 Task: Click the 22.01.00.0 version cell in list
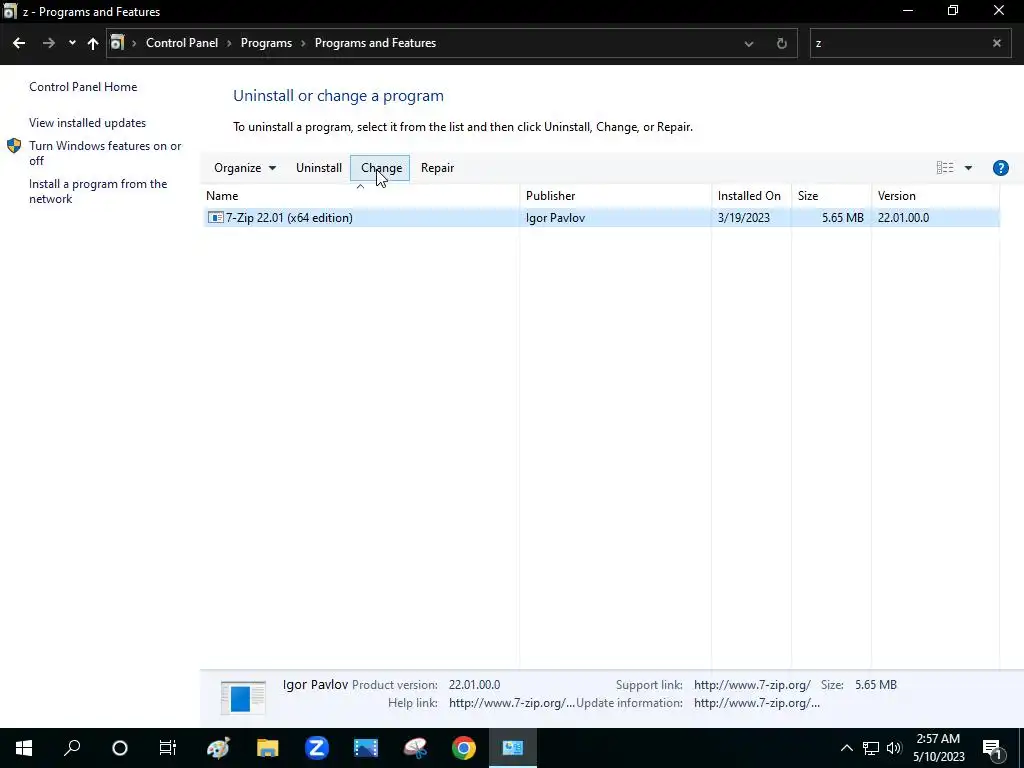[x=903, y=217]
